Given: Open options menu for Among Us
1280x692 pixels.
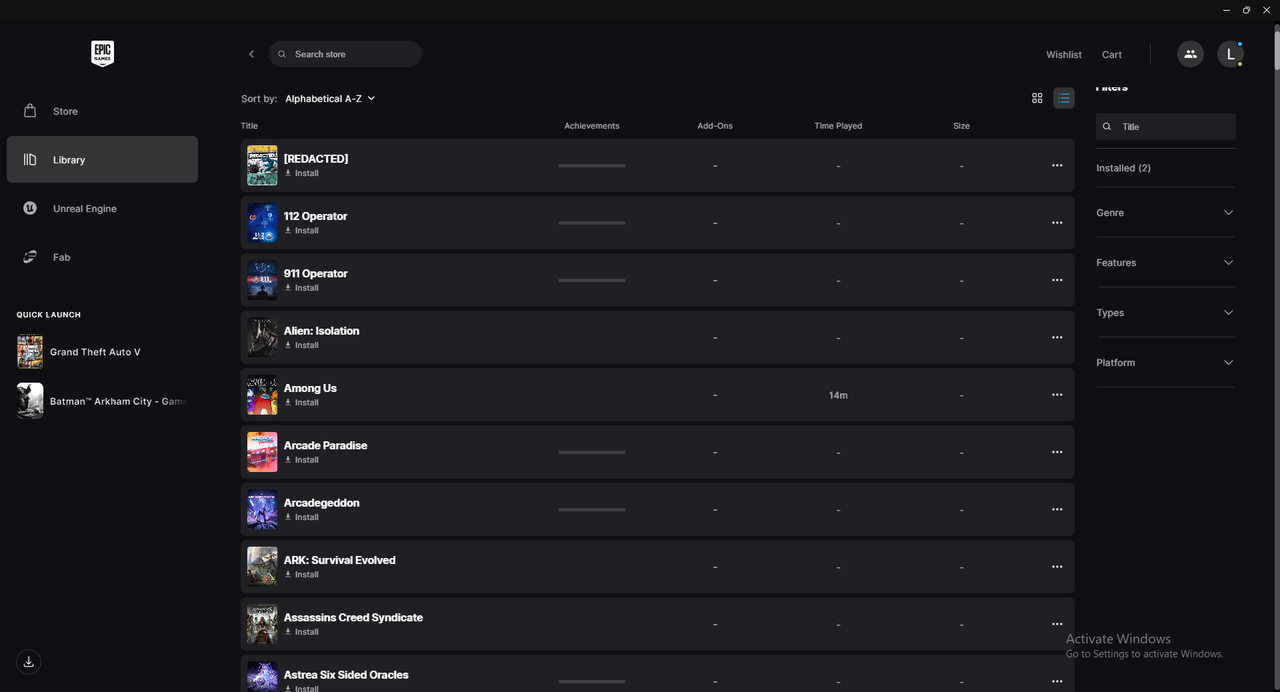Looking at the screenshot, I should coord(1057,395).
